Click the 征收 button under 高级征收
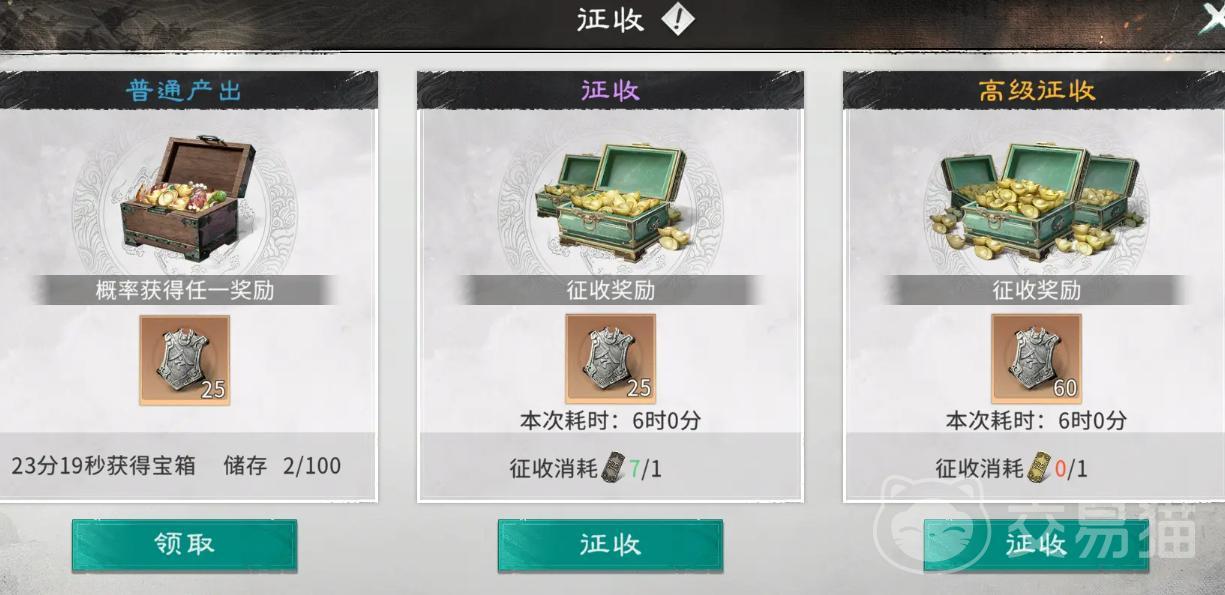This screenshot has width=1225, height=595. coord(1036,545)
